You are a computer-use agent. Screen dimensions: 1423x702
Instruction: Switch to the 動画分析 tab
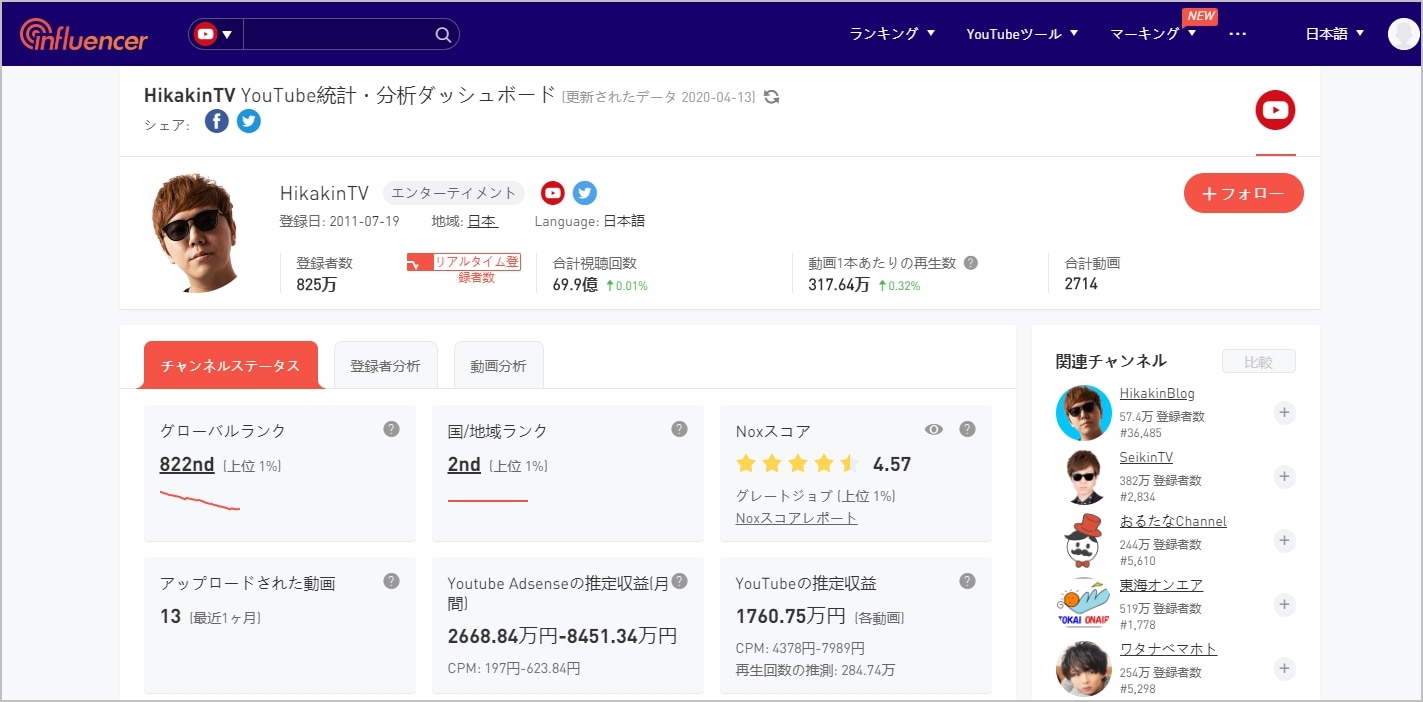[x=498, y=365]
